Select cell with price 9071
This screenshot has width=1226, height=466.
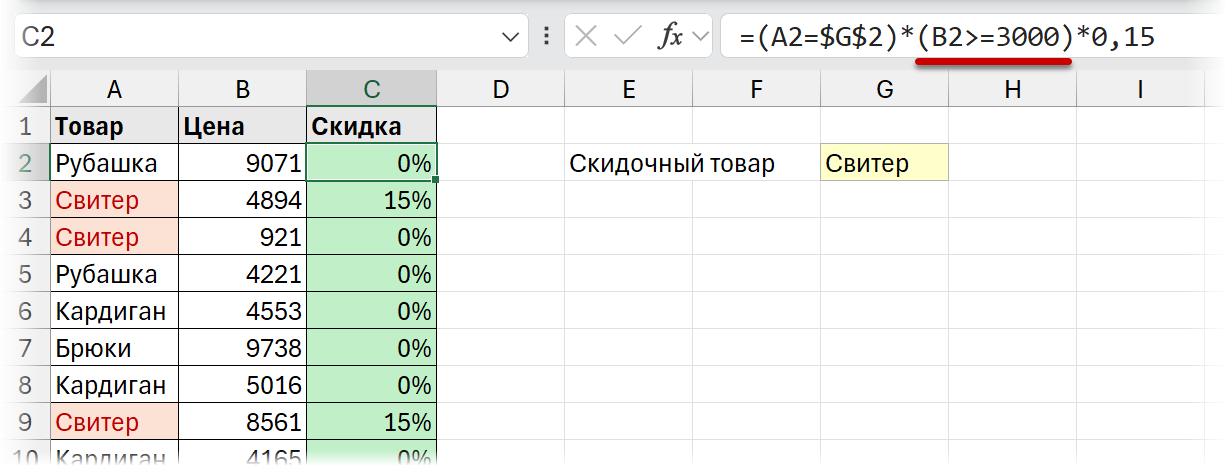(x=243, y=163)
